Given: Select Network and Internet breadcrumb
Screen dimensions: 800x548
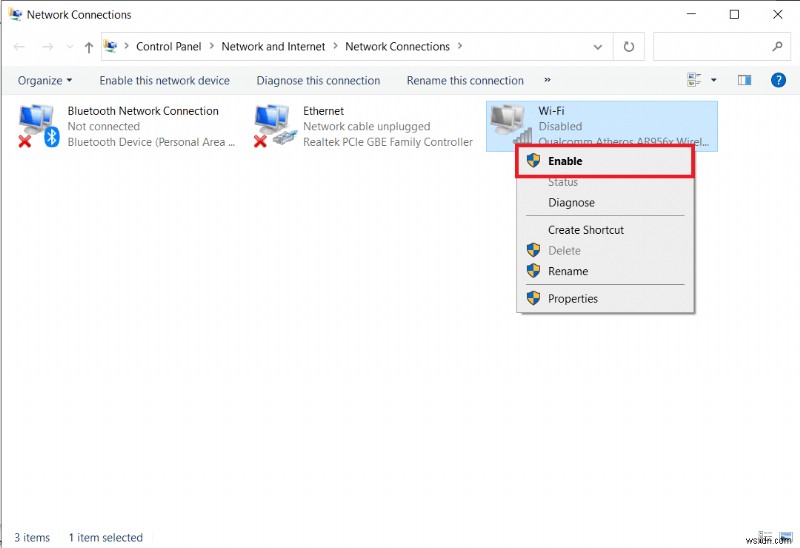Looking at the screenshot, I should (x=273, y=46).
